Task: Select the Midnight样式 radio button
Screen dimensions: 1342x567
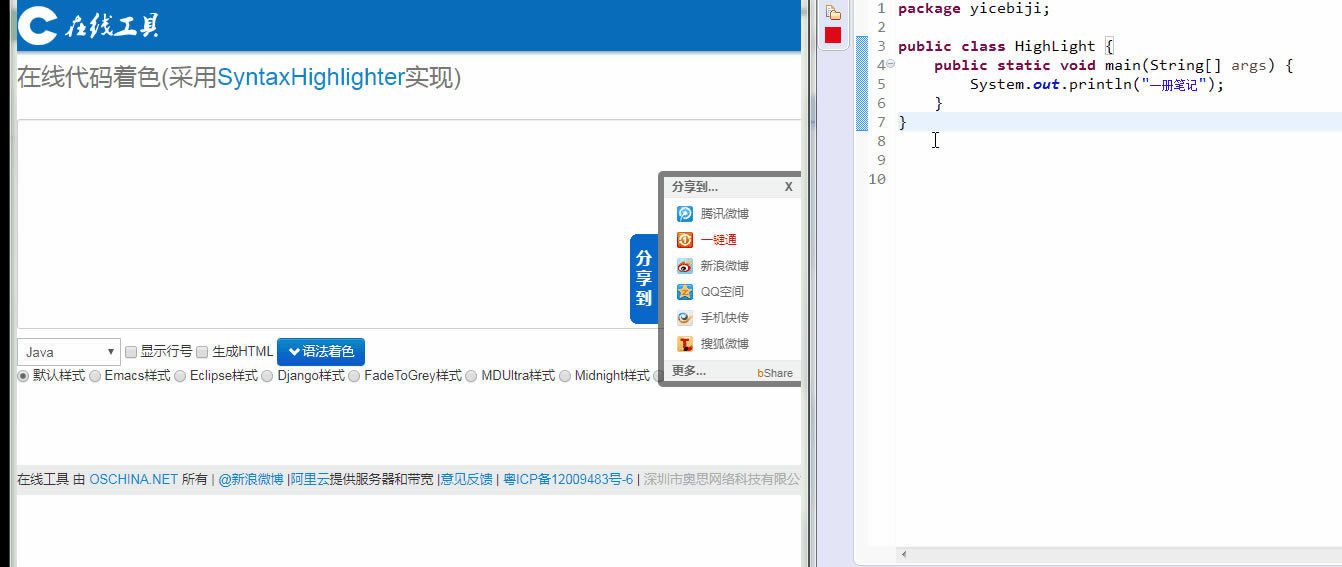Action: (565, 376)
